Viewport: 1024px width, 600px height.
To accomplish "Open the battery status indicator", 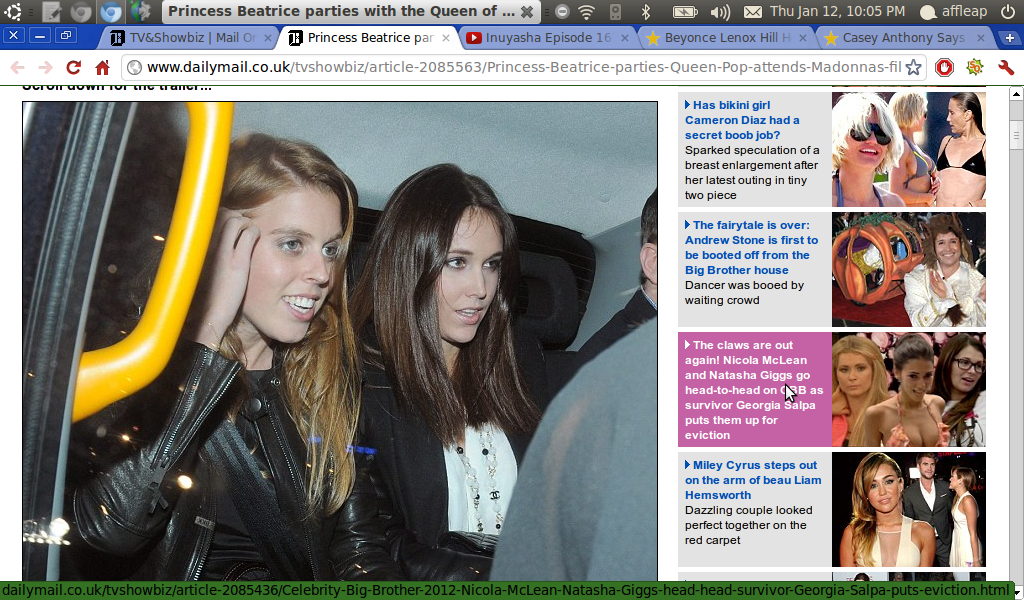I will pyautogui.click(x=685, y=12).
